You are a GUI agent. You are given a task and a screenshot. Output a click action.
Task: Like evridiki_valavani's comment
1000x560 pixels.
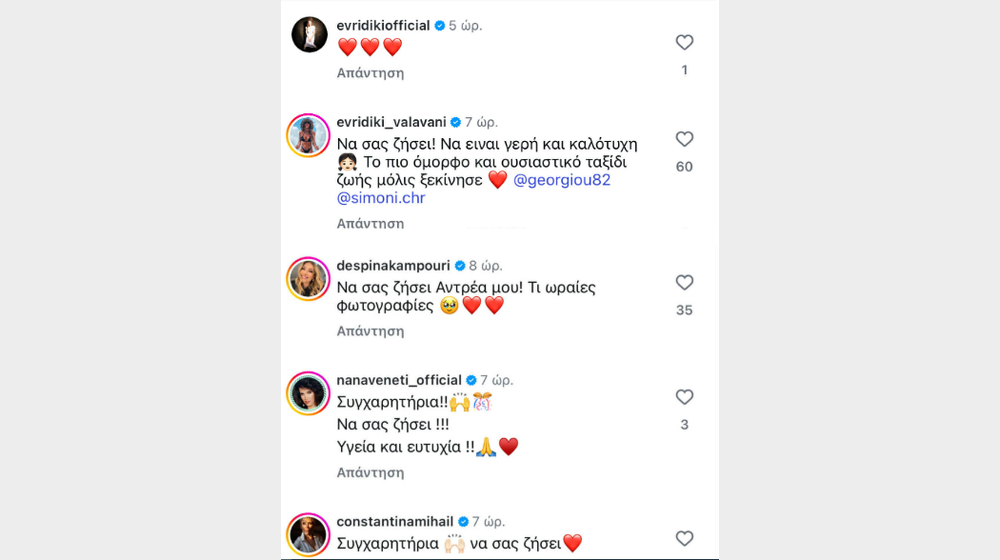[684, 139]
